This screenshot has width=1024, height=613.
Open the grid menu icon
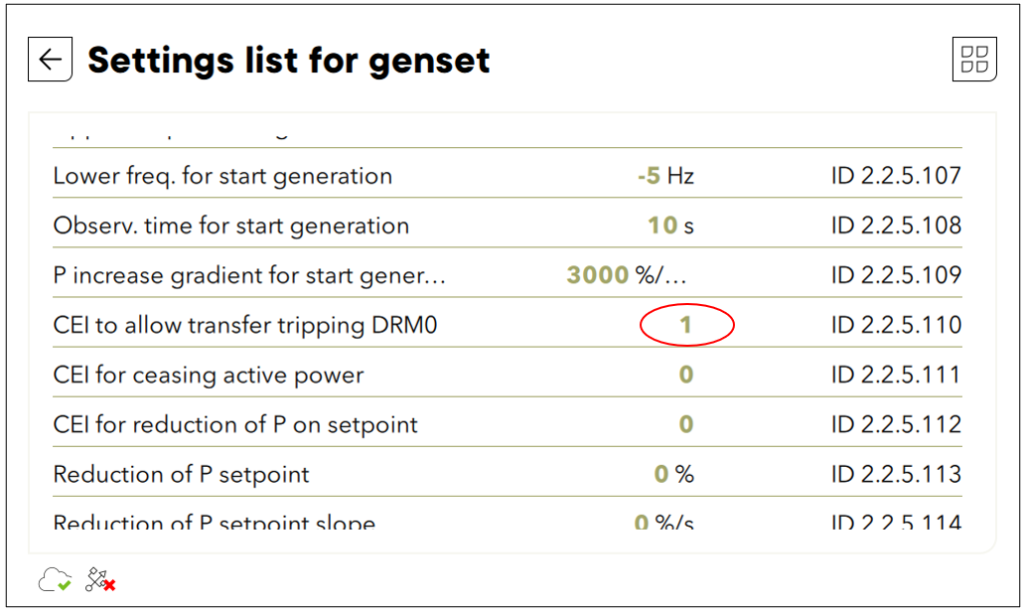(x=974, y=59)
